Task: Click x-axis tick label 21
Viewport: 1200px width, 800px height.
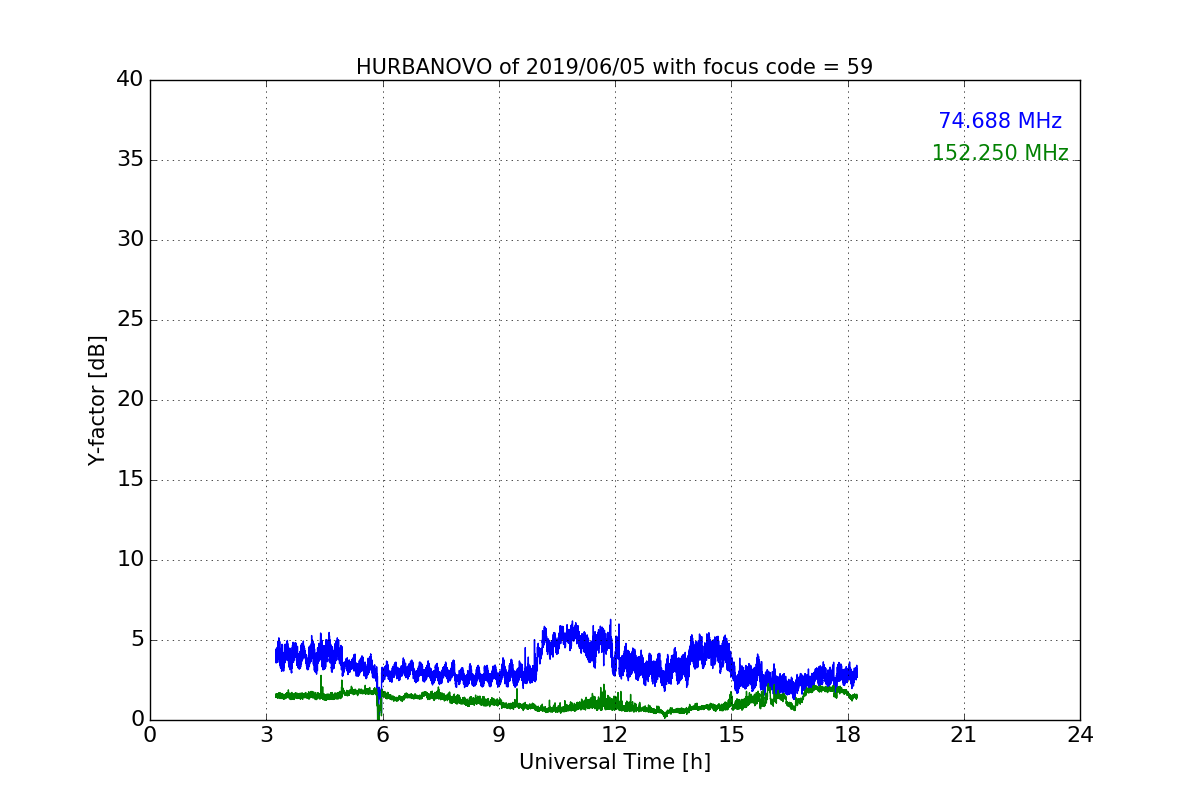Action: click(x=964, y=735)
